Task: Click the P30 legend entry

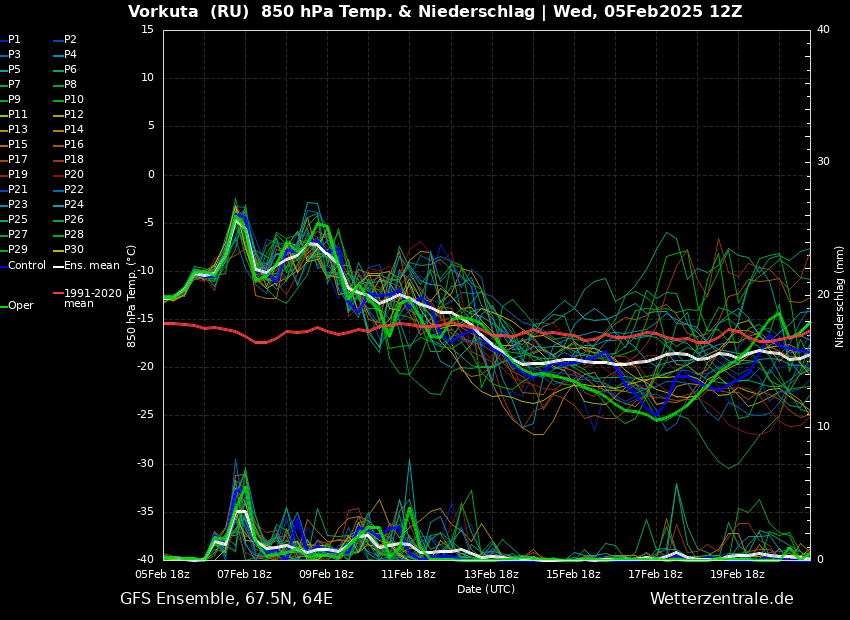Action: (74, 250)
